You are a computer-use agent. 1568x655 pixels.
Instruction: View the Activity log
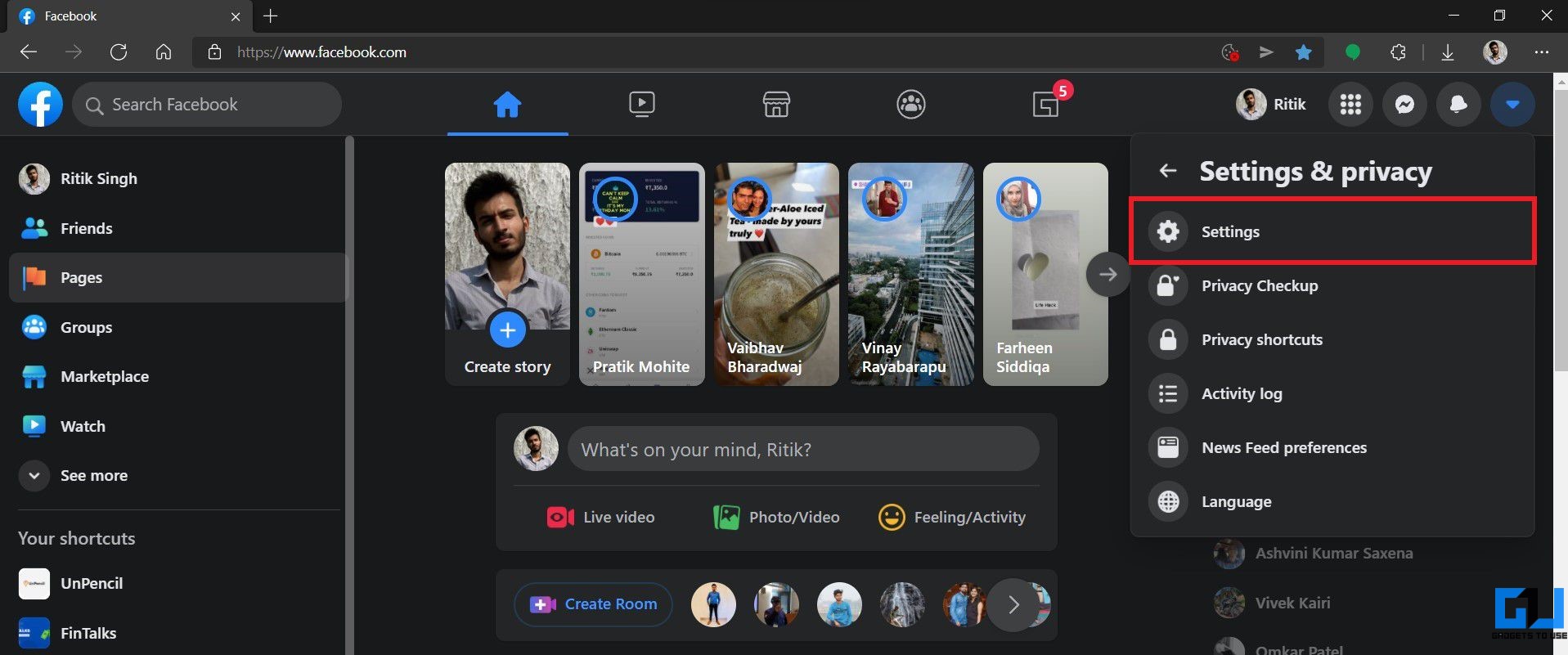(x=1332, y=393)
